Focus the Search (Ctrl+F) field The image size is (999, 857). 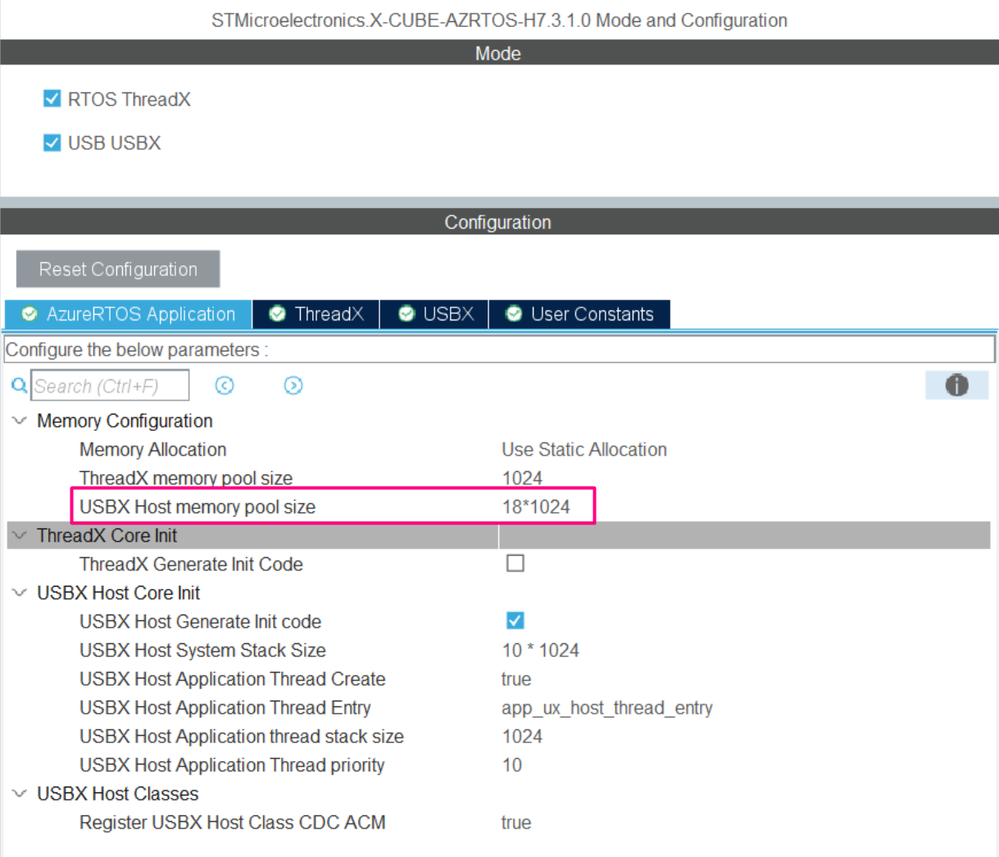point(110,385)
